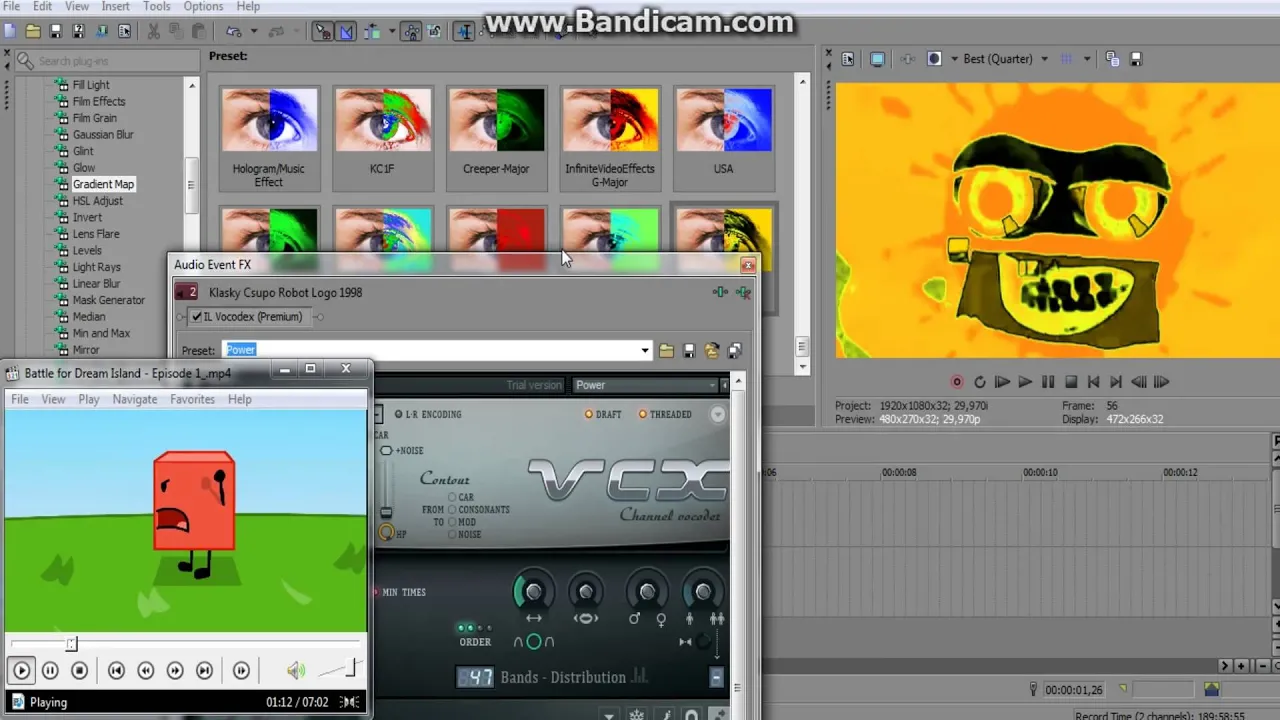Screen dimensions: 1280x720
Task: Toggle the L-R ENCODING option in Vocodex
Action: coord(428,414)
